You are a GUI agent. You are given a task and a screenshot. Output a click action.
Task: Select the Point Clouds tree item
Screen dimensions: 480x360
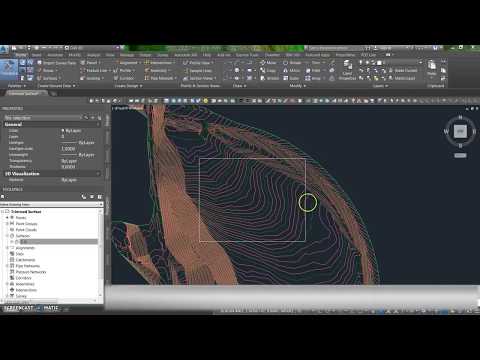(26, 230)
